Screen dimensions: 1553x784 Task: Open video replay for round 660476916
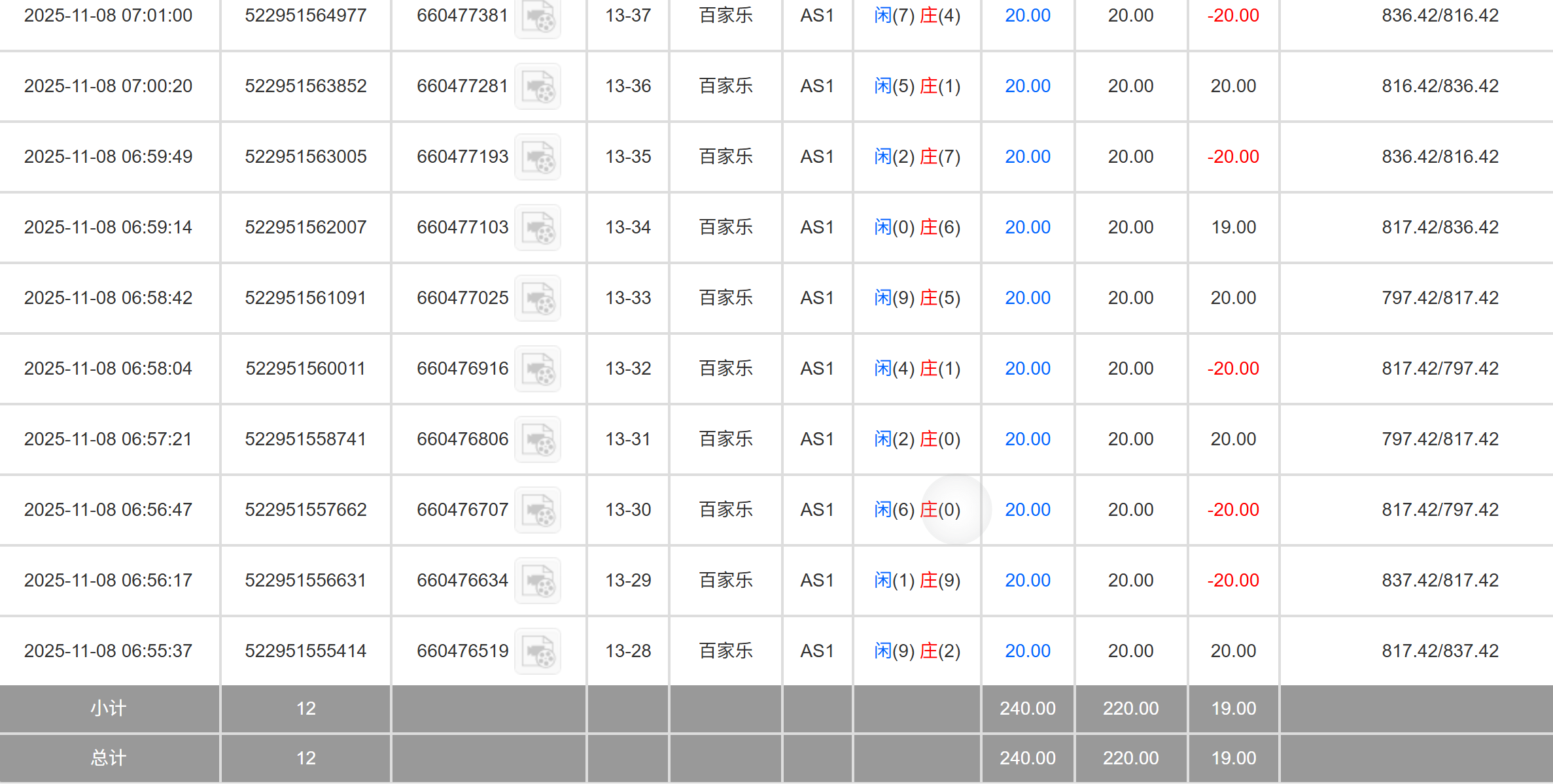538,369
